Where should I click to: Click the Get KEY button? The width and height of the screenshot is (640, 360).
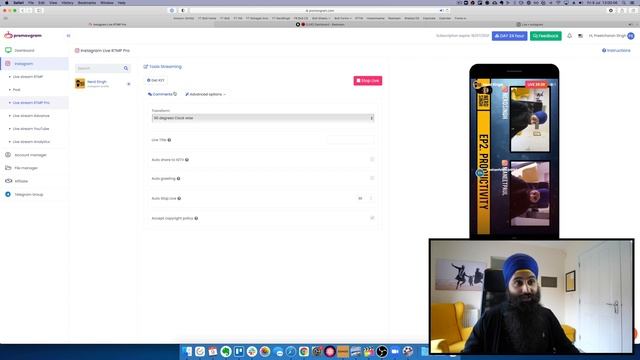coord(156,80)
